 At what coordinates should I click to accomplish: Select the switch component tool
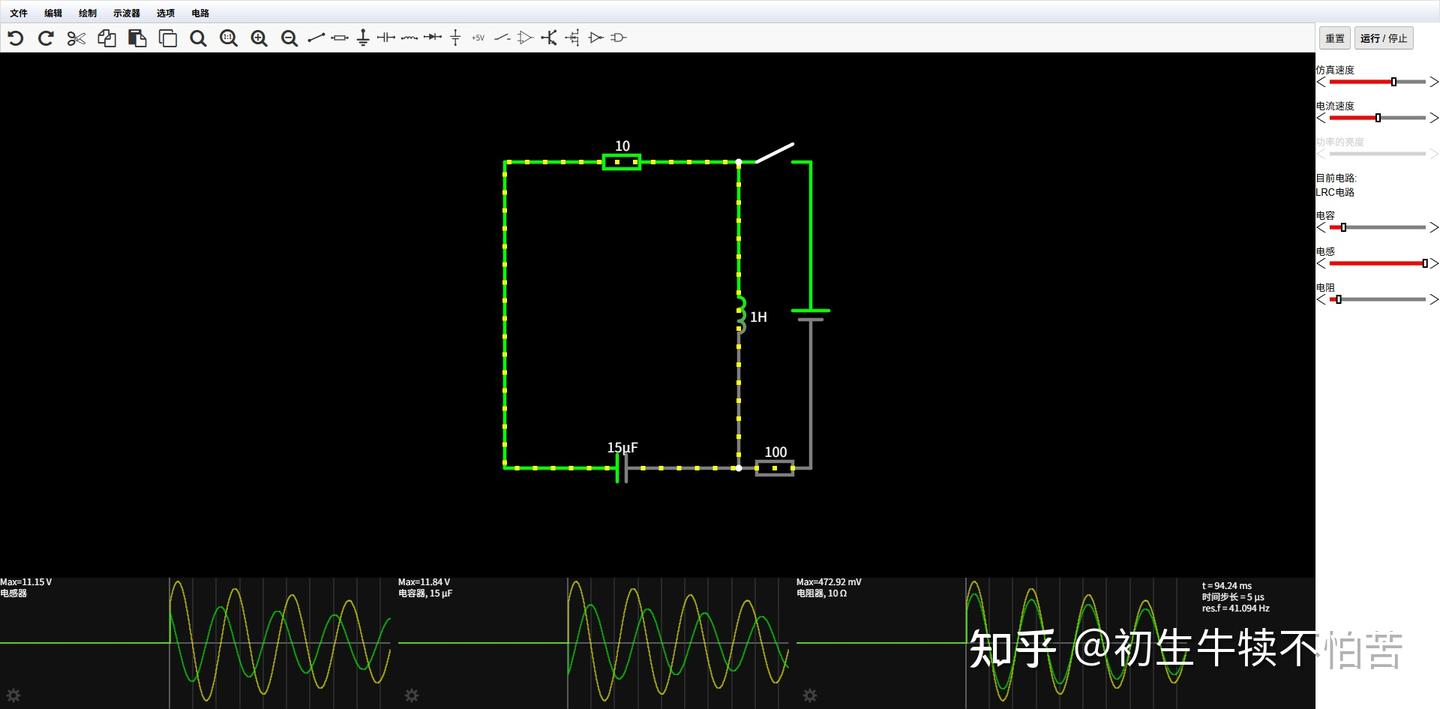click(x=502, y=38)
